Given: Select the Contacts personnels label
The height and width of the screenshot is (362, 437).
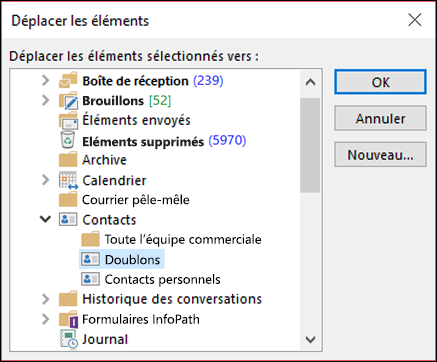Looking at the screenshot, I should coord(162,279).
